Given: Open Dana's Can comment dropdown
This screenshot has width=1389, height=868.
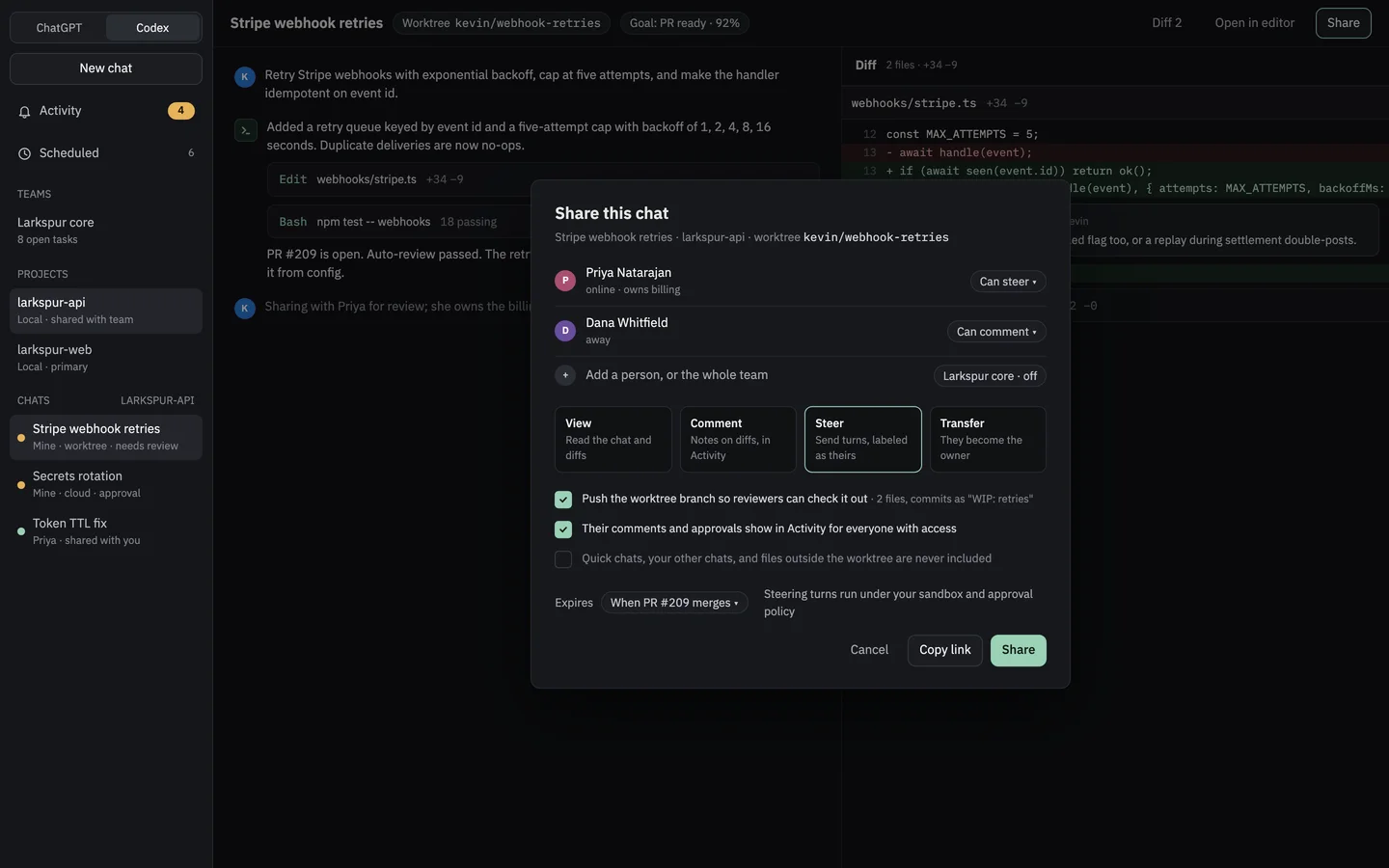Looking at the screenshot, I should point(996,332).
